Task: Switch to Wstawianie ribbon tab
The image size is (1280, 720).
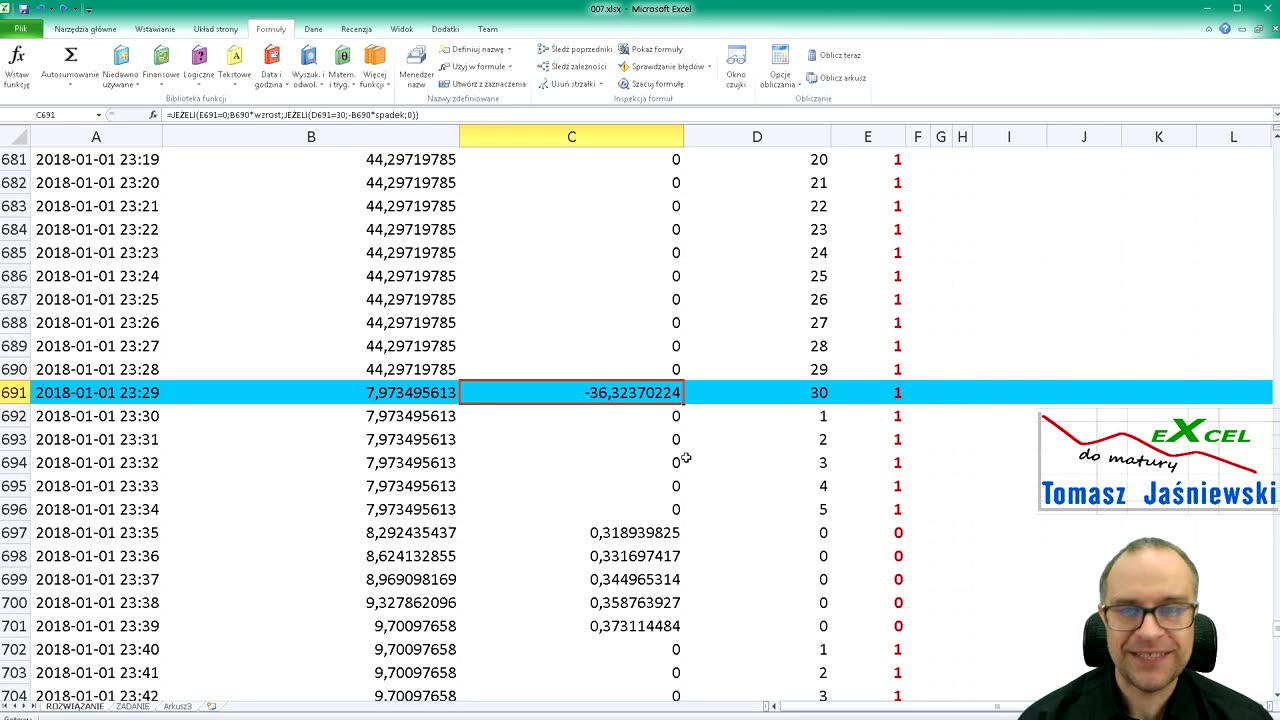Action: tap(155, 29)
